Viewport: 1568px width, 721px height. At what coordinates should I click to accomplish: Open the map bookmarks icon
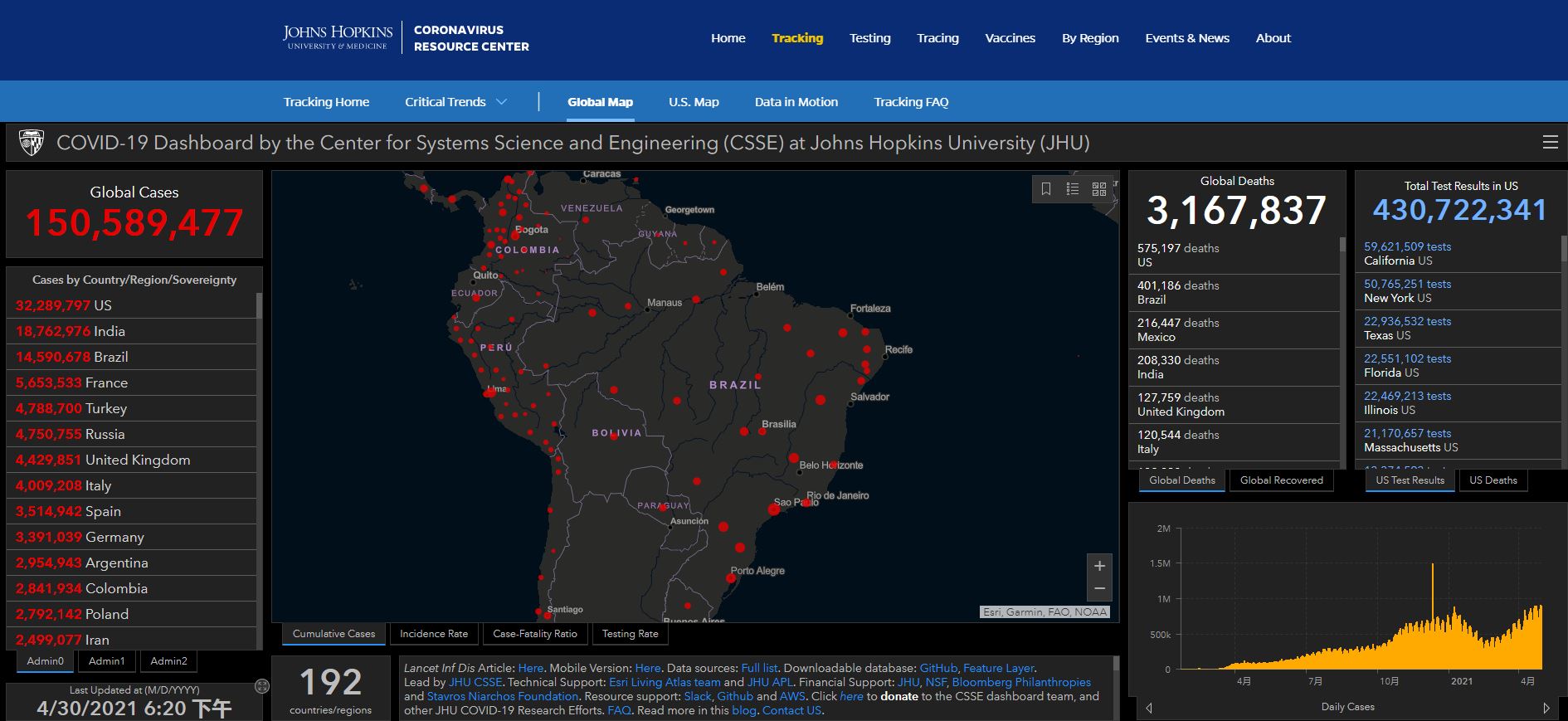1046,189
